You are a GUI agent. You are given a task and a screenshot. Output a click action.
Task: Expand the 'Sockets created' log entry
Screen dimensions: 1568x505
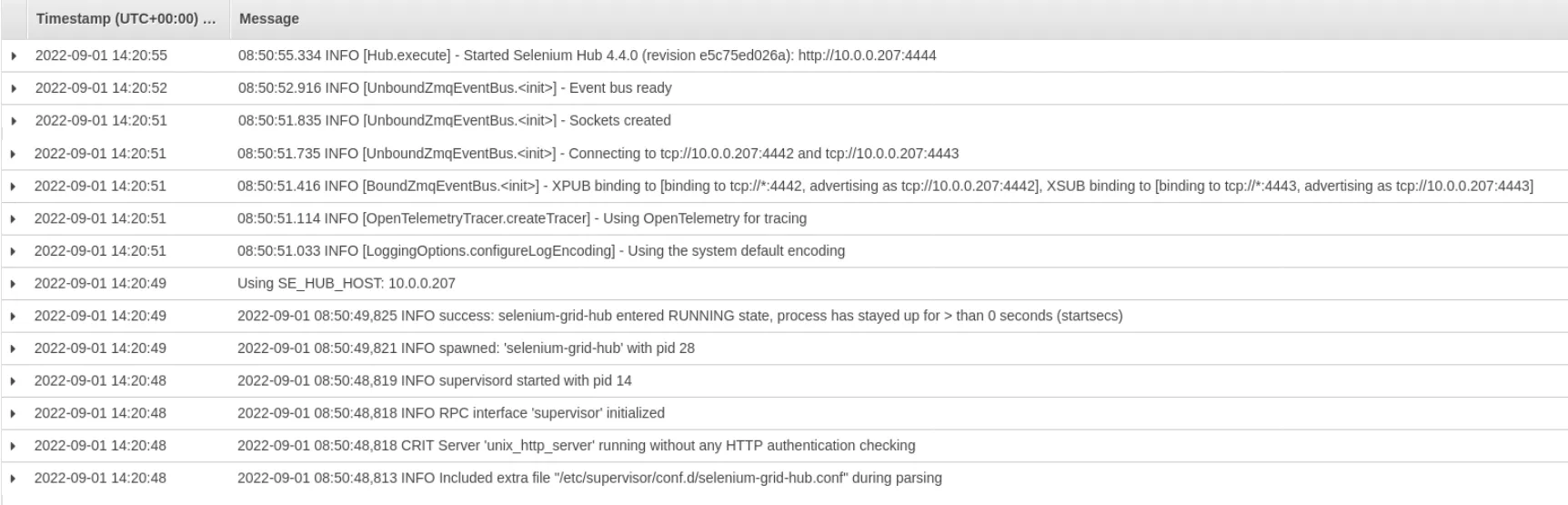coord(14,121)
